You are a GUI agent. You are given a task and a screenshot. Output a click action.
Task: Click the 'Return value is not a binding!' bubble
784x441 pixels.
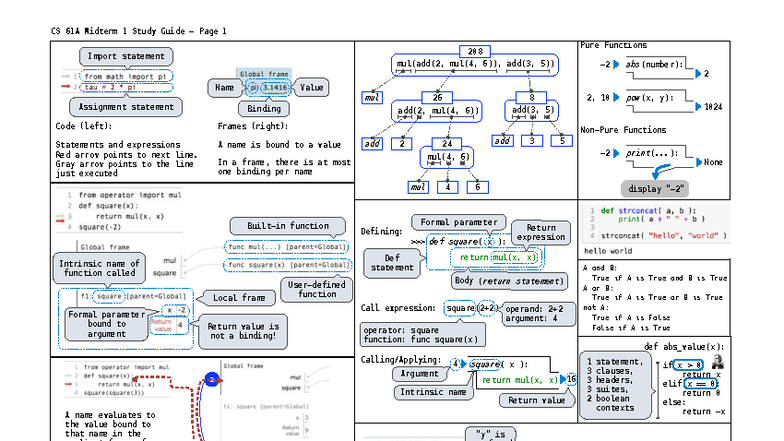point(244,331)
